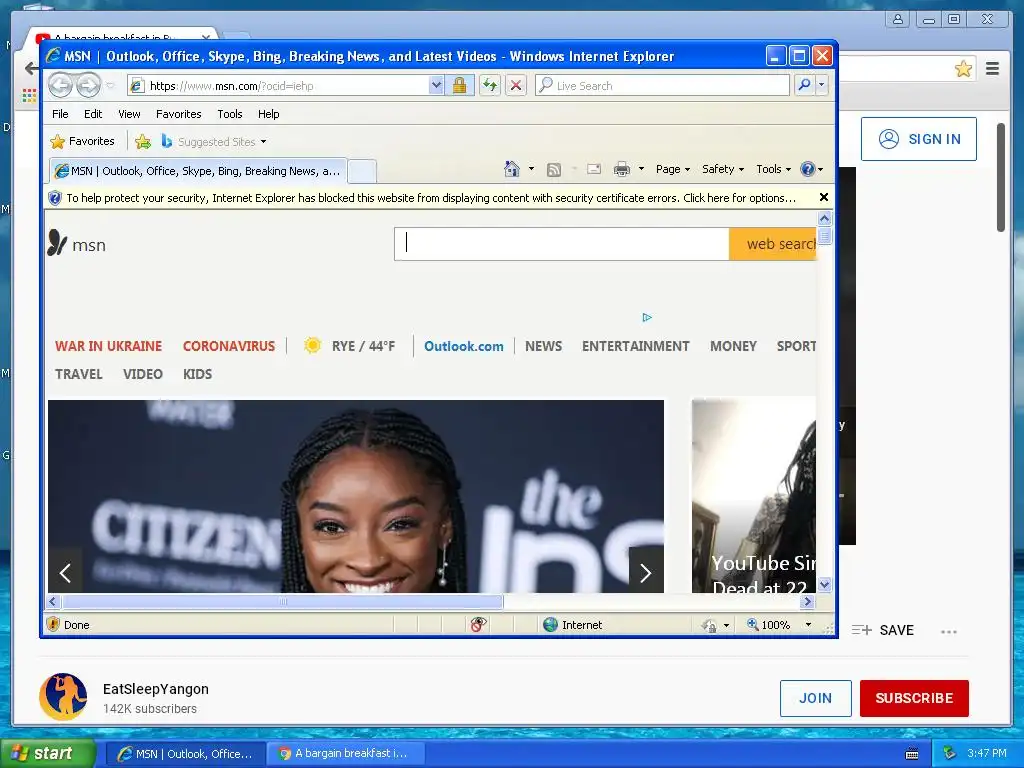Open the Favorites menu

[178, 114]
